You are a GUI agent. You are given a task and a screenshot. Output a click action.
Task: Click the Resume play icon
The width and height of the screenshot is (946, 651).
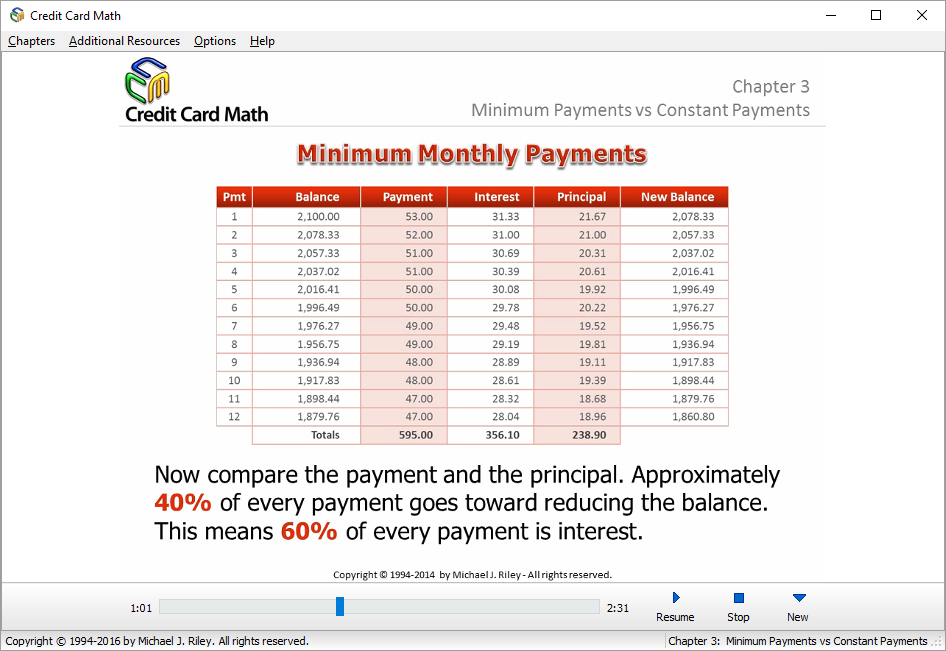(676, 598)
